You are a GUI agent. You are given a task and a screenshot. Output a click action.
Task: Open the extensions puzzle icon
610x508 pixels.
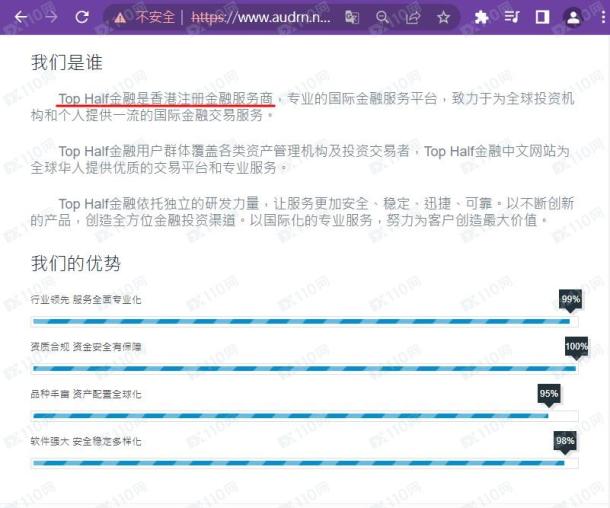pos(481,17)
